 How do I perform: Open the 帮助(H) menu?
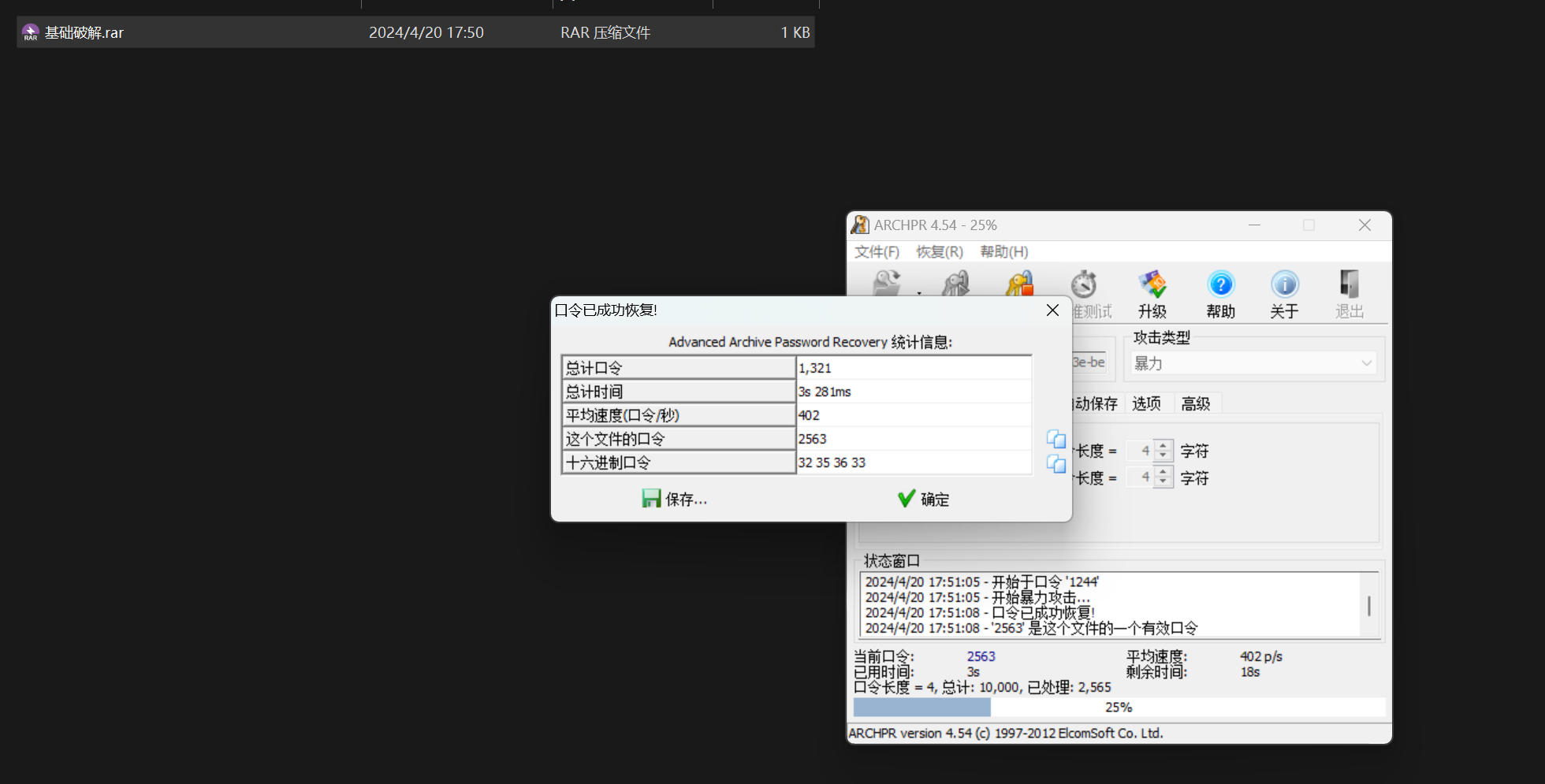tap(1004, 251)
